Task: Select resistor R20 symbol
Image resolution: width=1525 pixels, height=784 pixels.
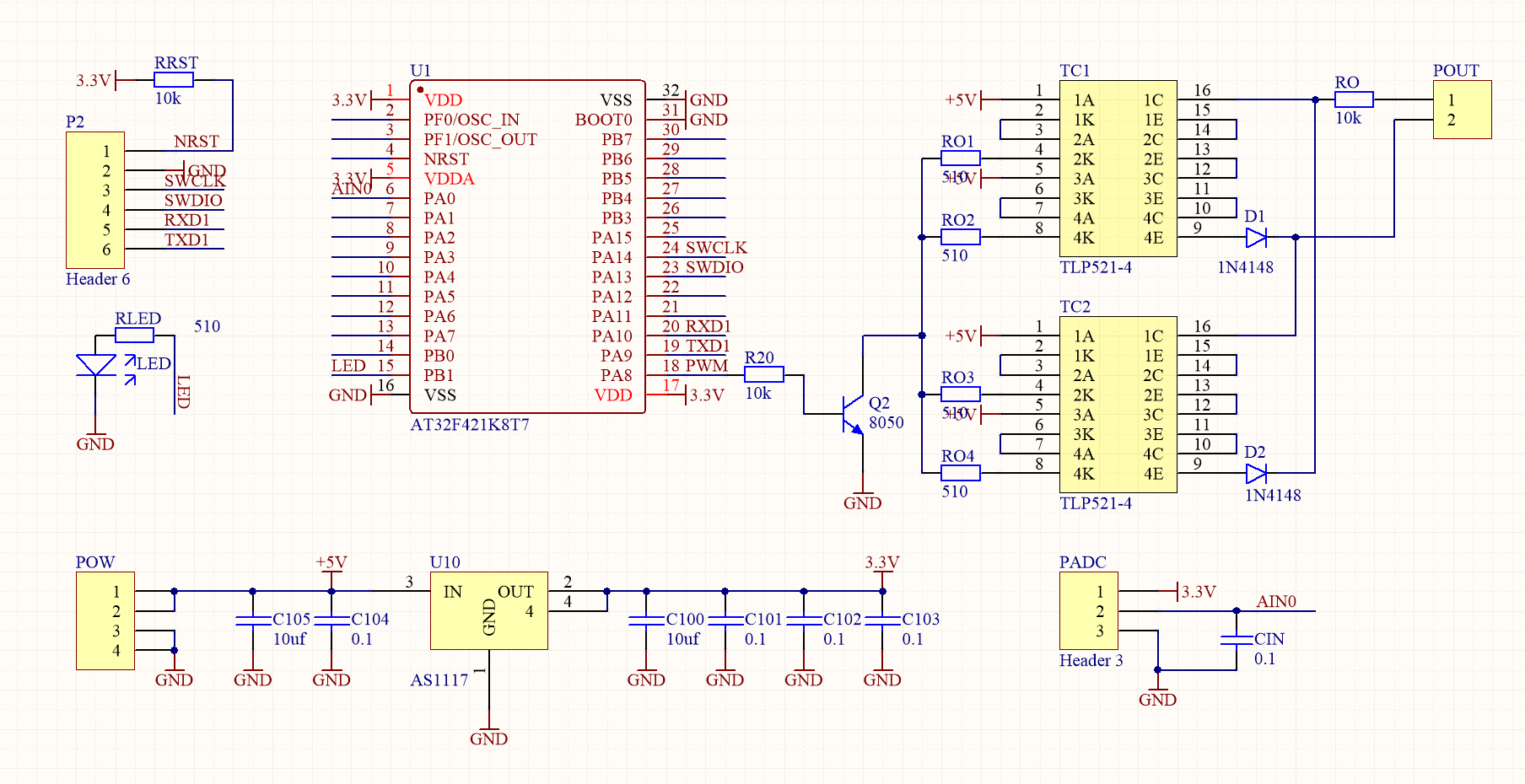Action: click(x=764, y=375)
